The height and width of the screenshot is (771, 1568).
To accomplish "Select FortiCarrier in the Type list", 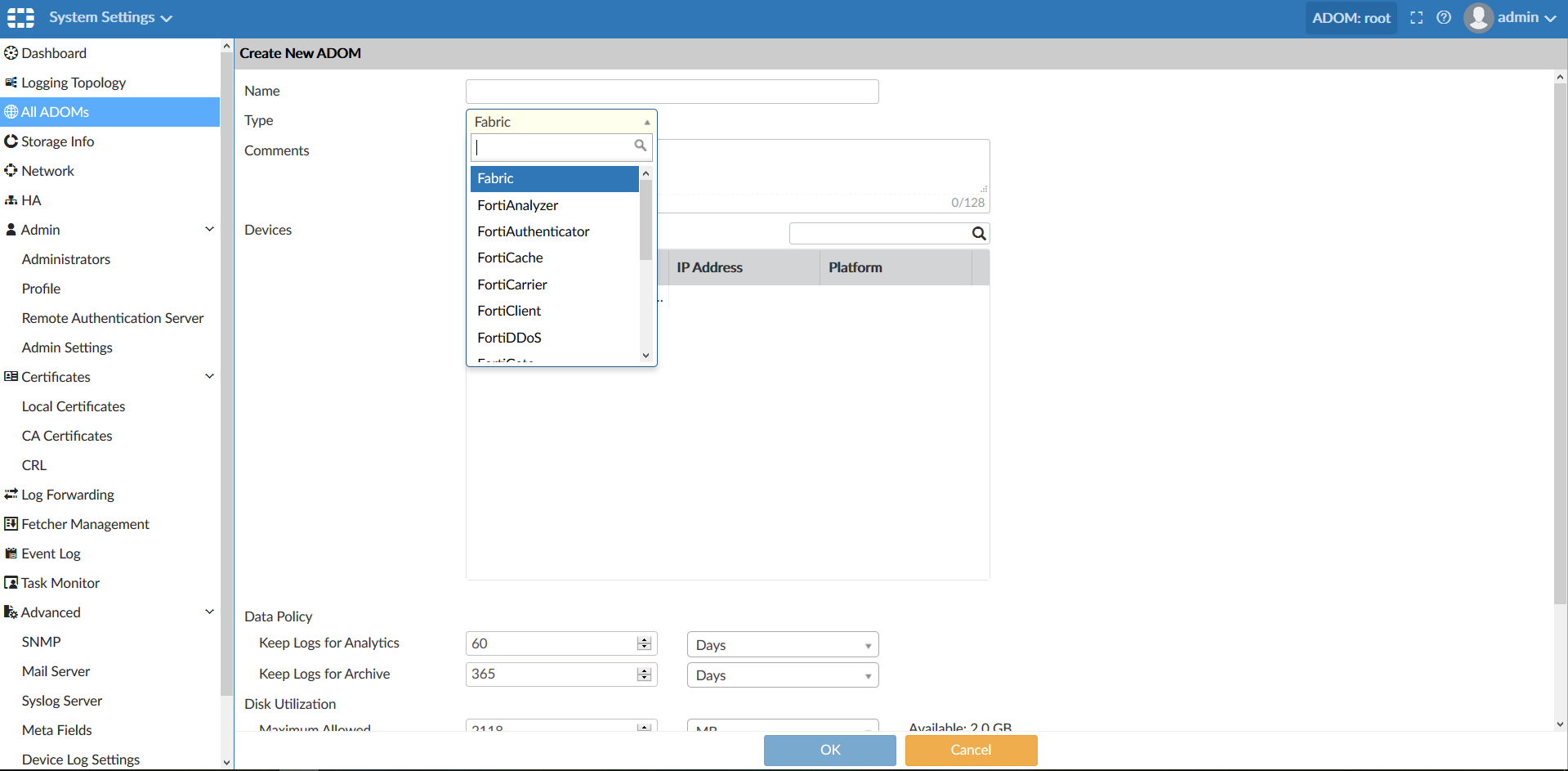I will 554,285.
